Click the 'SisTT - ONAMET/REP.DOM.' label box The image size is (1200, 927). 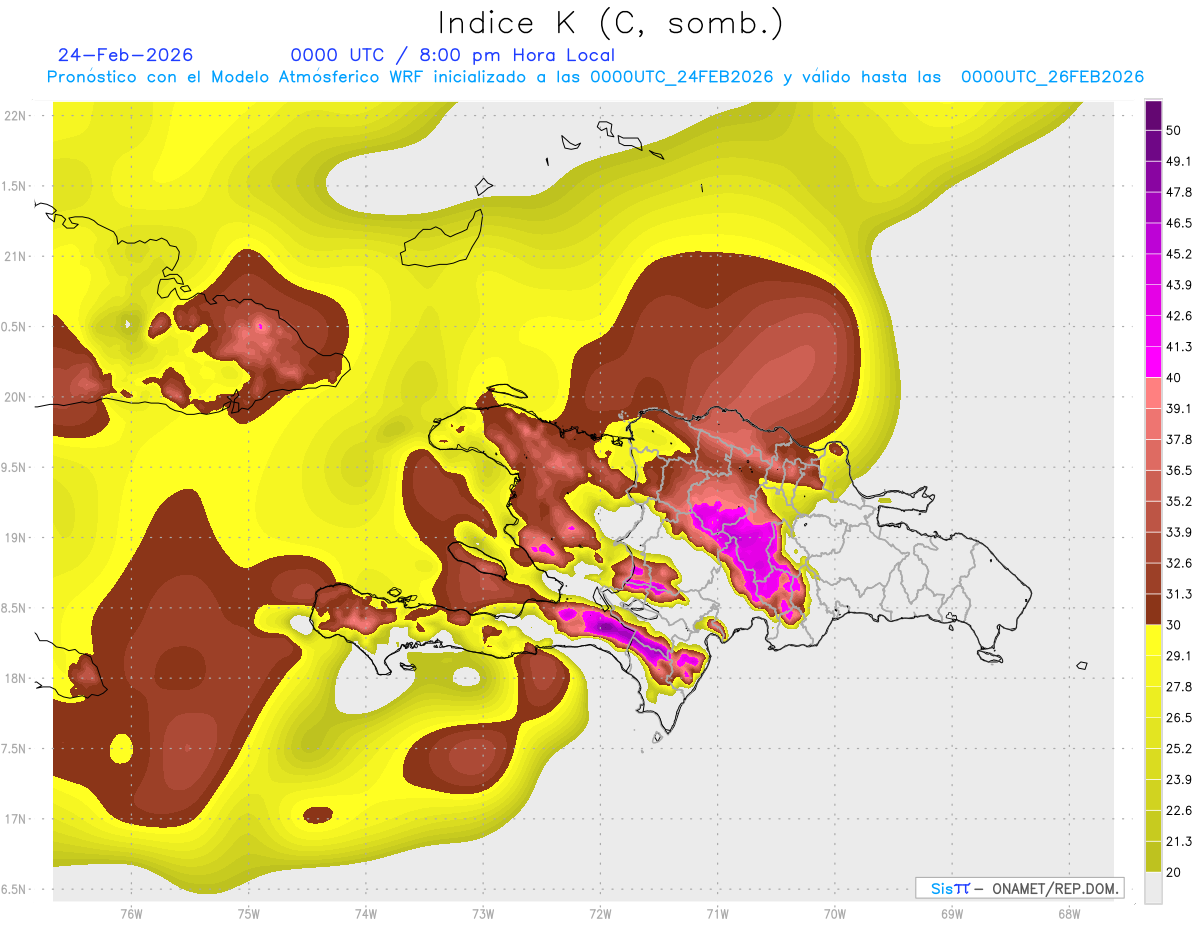click(x=1020, y=888)
